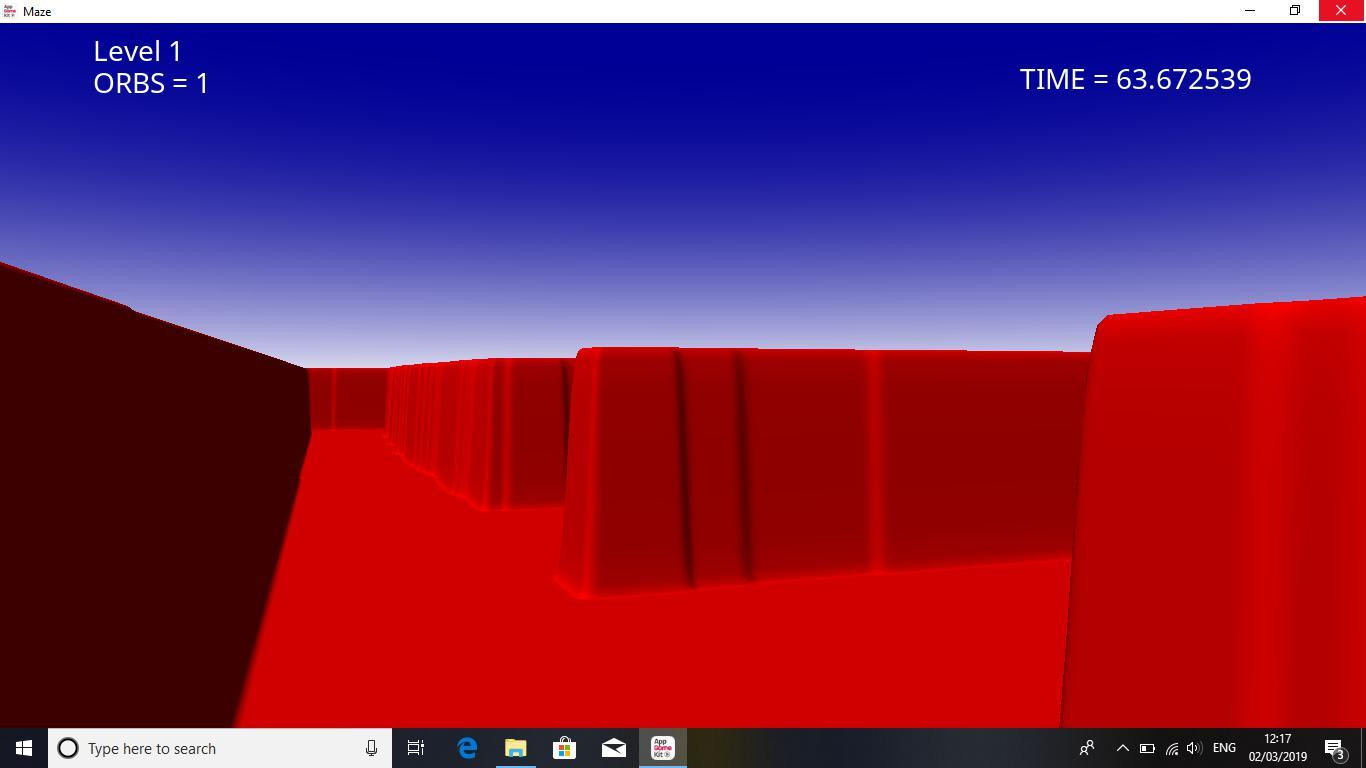The width and height of the screenshot is (1366, 768).
Task: Minimize the Maze game window
Action: click(1249, 11)
